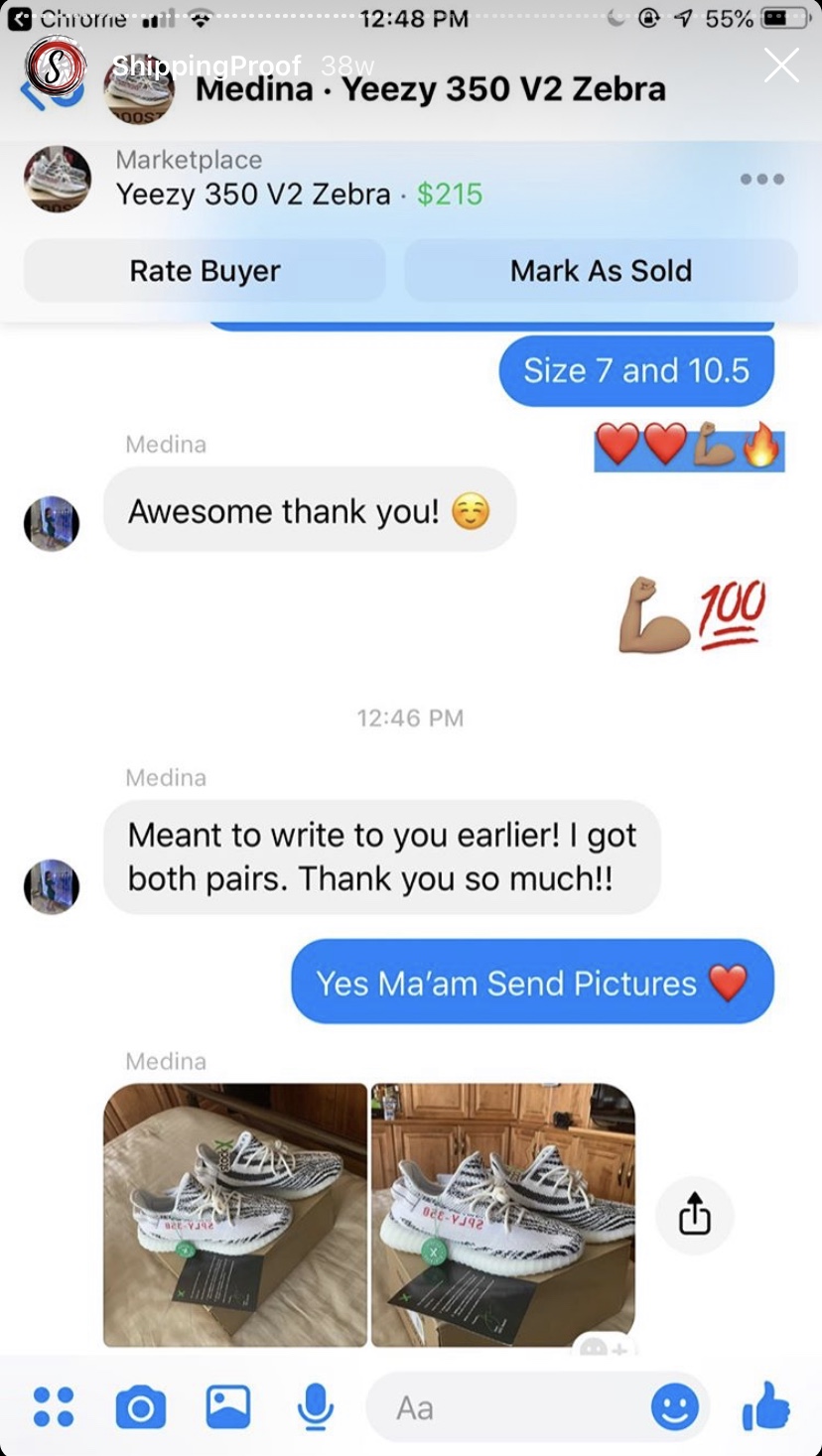The height and width of the screenshot is (1456, 822).
Task: Open the four-dot more apps menu
Action: click(x=54, y=1407)
